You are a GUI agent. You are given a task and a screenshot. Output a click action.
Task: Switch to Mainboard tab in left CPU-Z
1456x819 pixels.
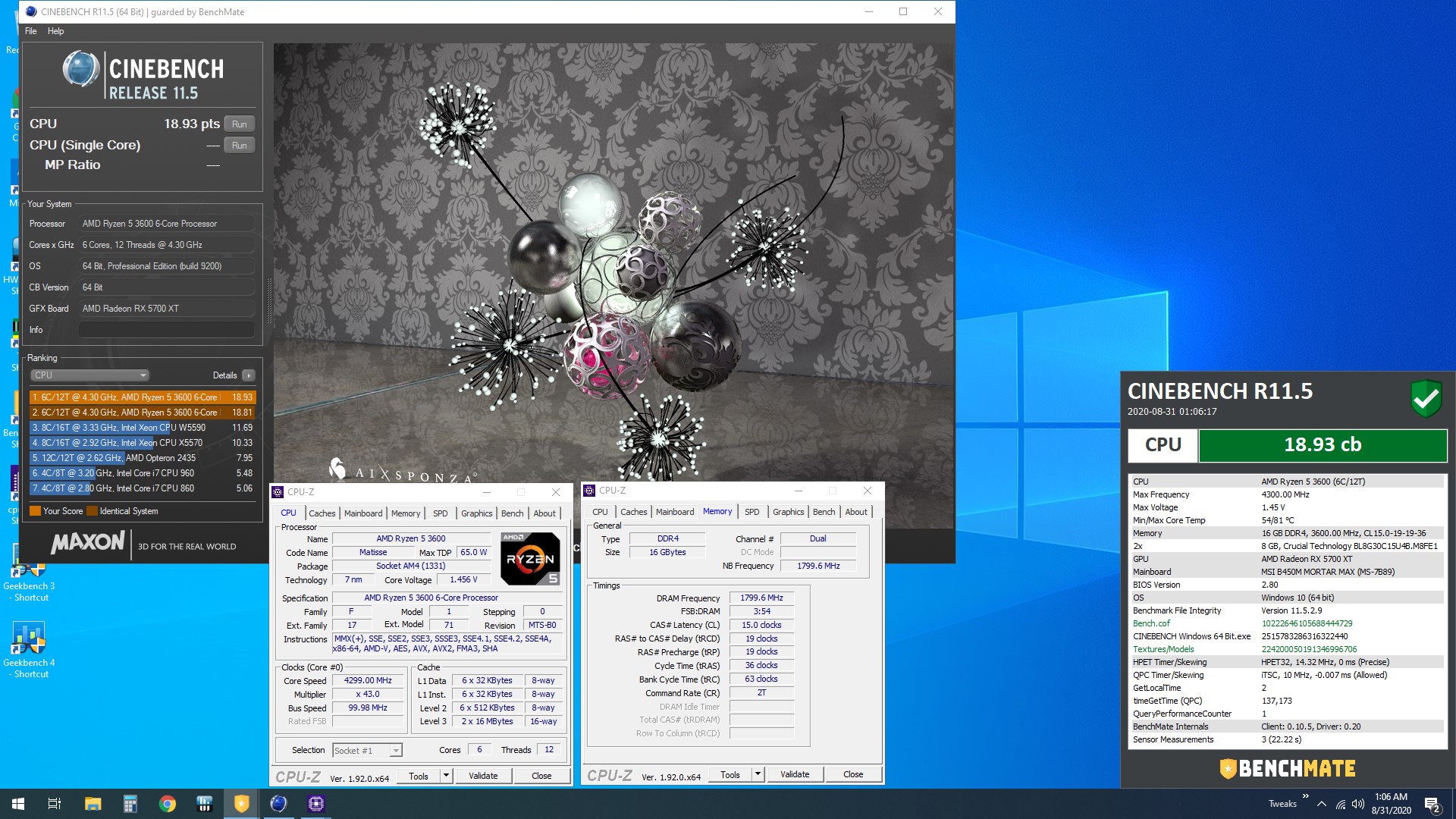(363, 513)
